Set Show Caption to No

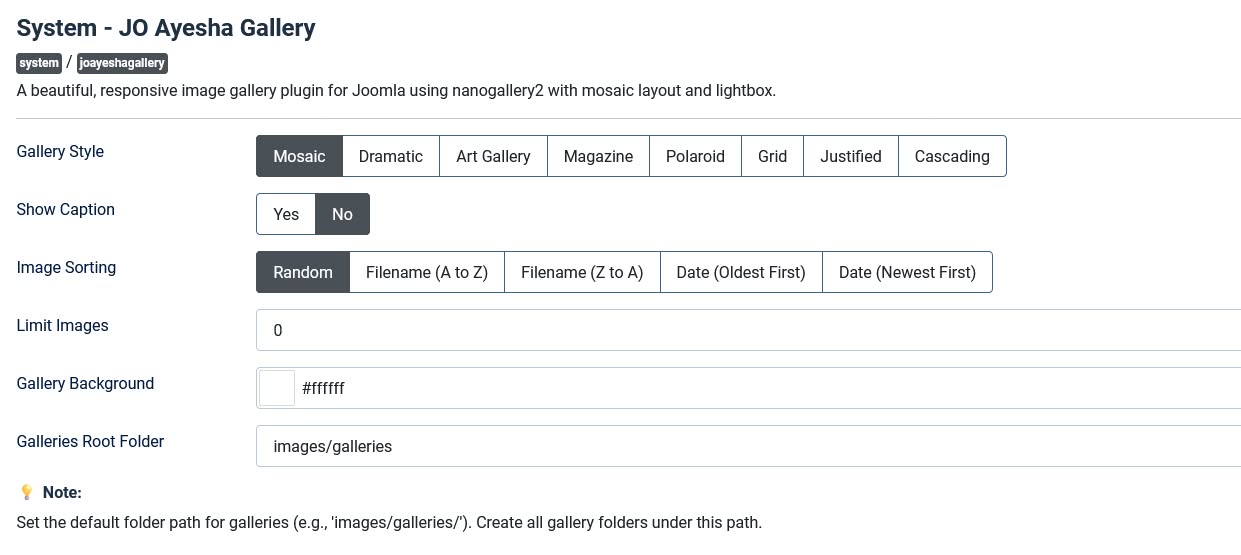click(342, 214)
